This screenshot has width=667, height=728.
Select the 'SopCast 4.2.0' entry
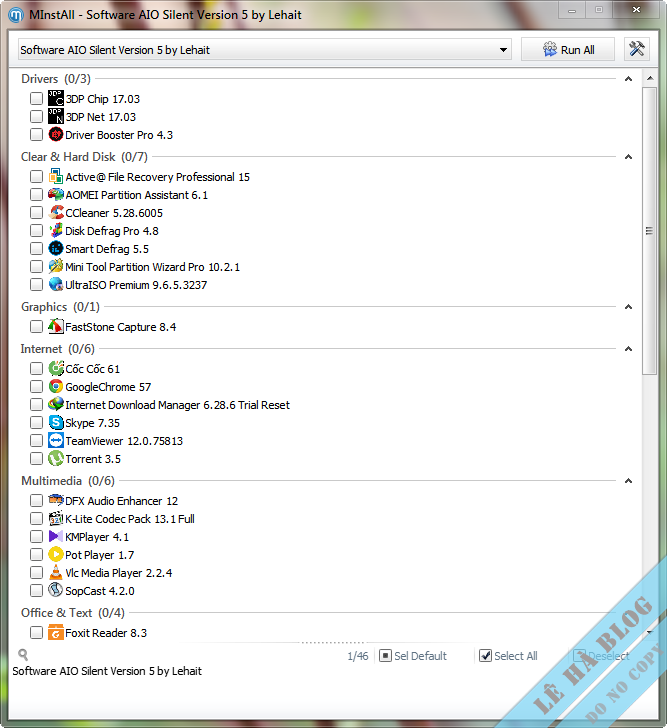(x=100, y=591)
